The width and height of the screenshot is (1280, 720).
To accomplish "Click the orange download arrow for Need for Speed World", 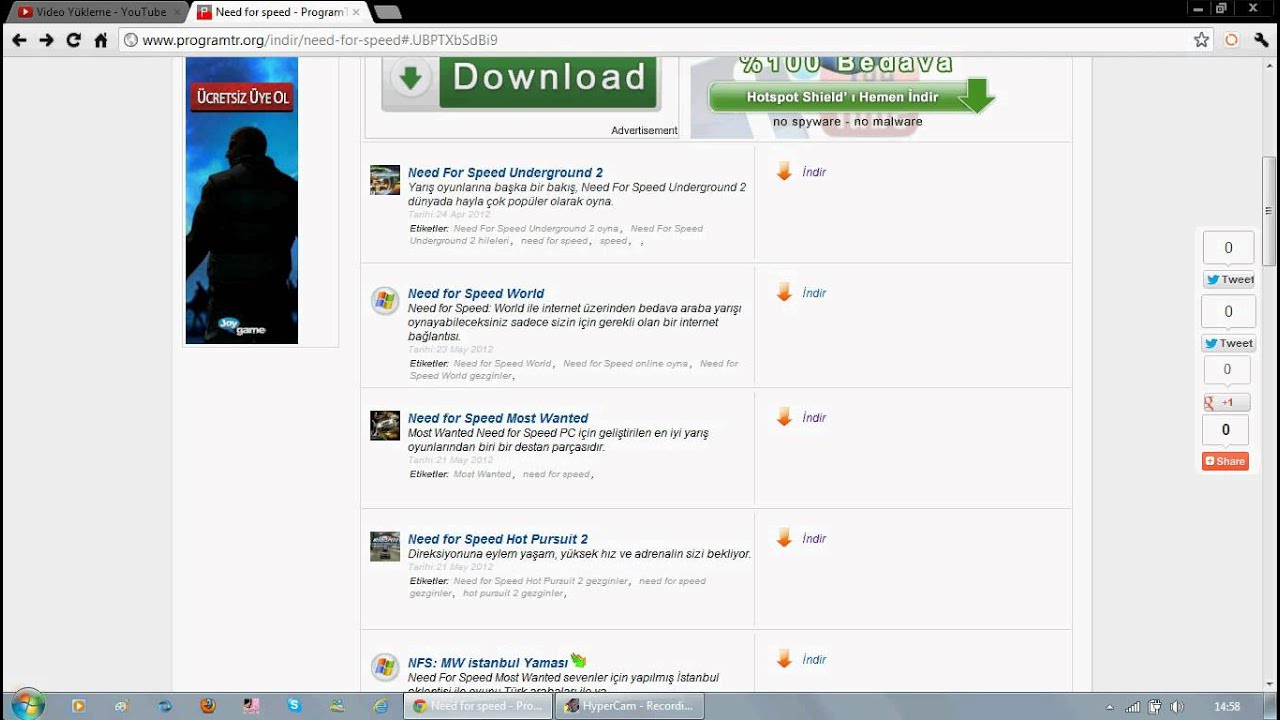I will tap(784, 293).
